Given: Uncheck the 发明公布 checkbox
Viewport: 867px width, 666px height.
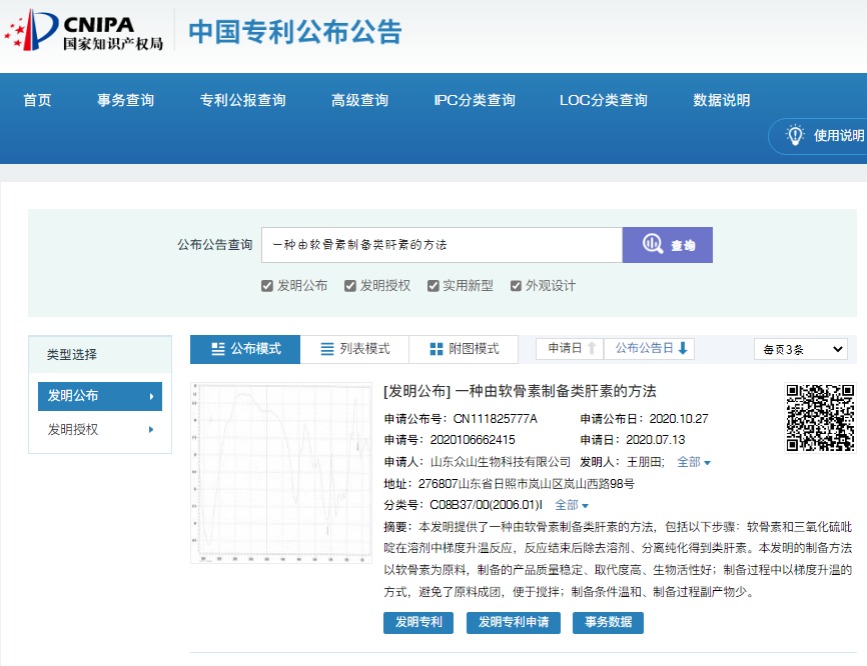Looking at the screenshot, I should tap(267, 286).
